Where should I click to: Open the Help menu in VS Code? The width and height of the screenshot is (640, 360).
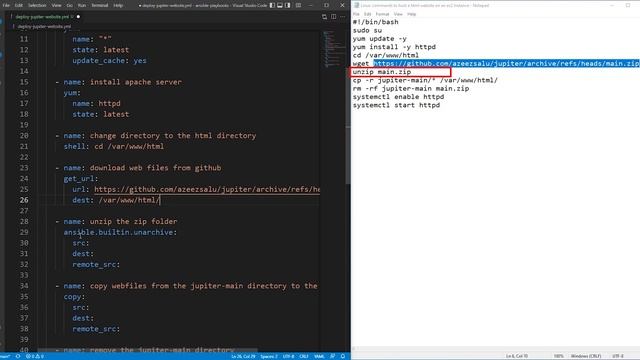click(118, 5)
